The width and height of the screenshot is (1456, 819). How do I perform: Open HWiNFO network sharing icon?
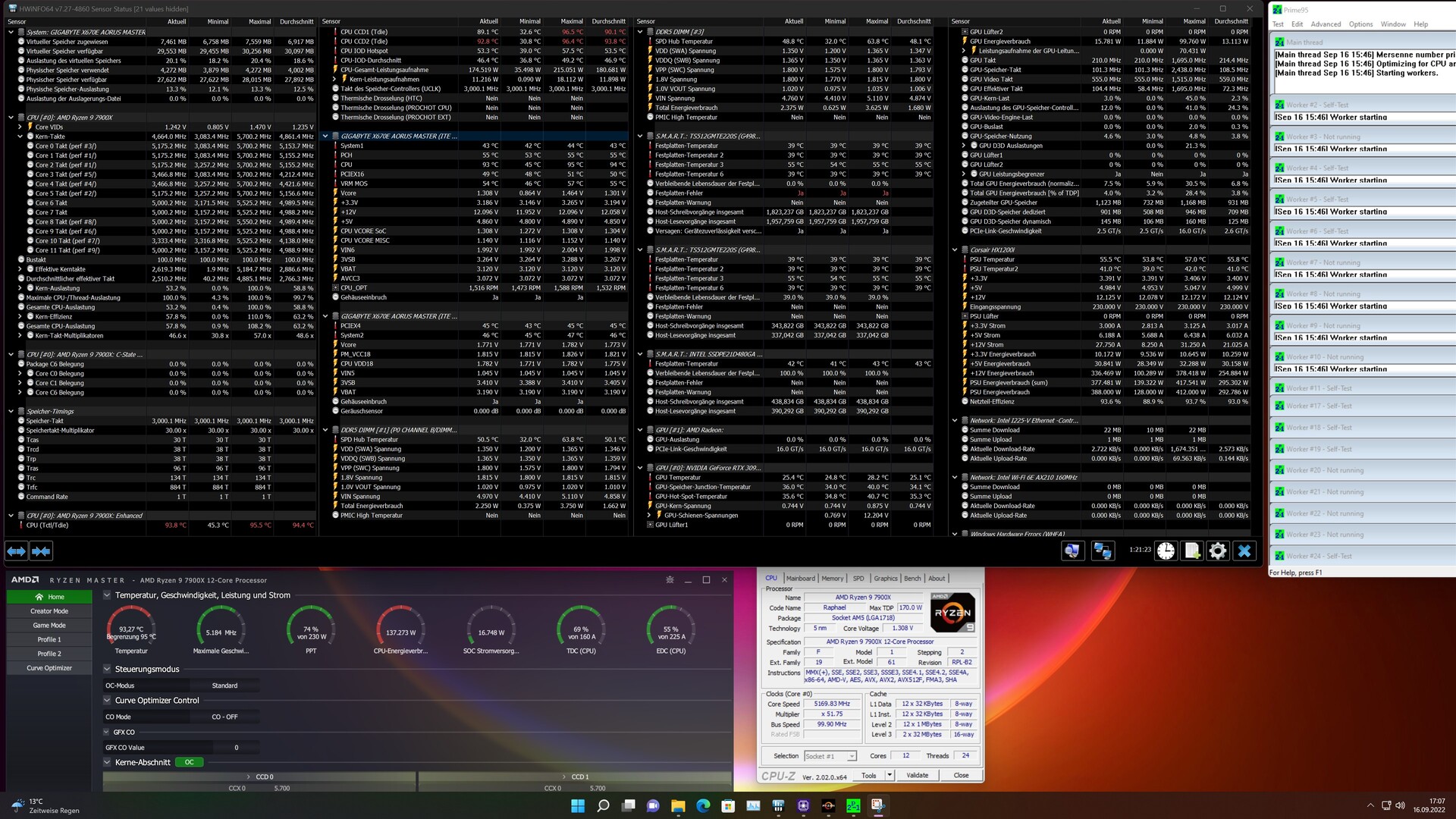tap(1102, 551)
